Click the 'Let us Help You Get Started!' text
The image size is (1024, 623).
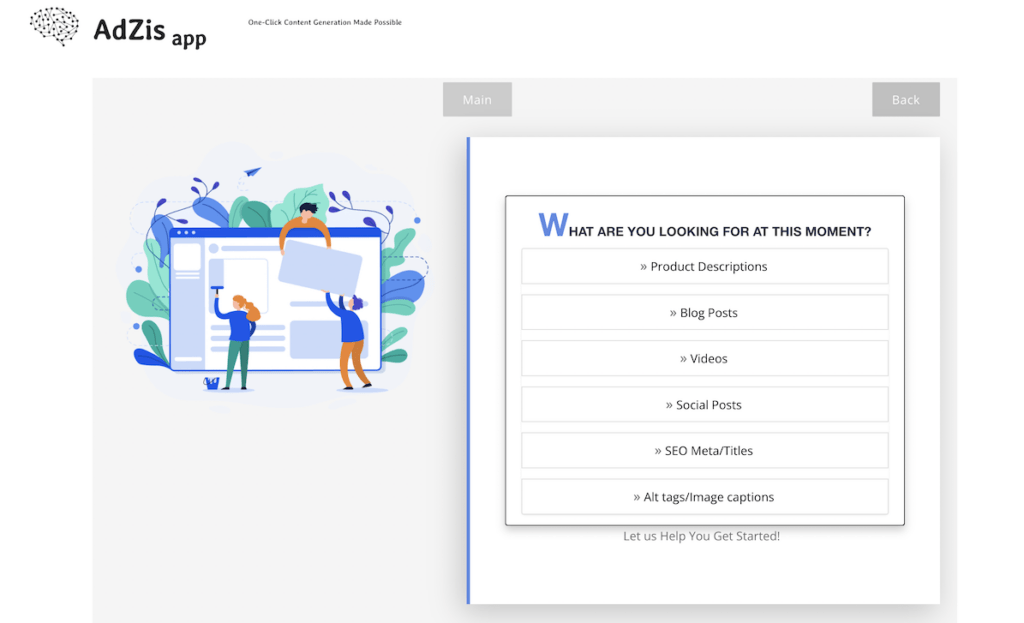[x=701, y=536]
